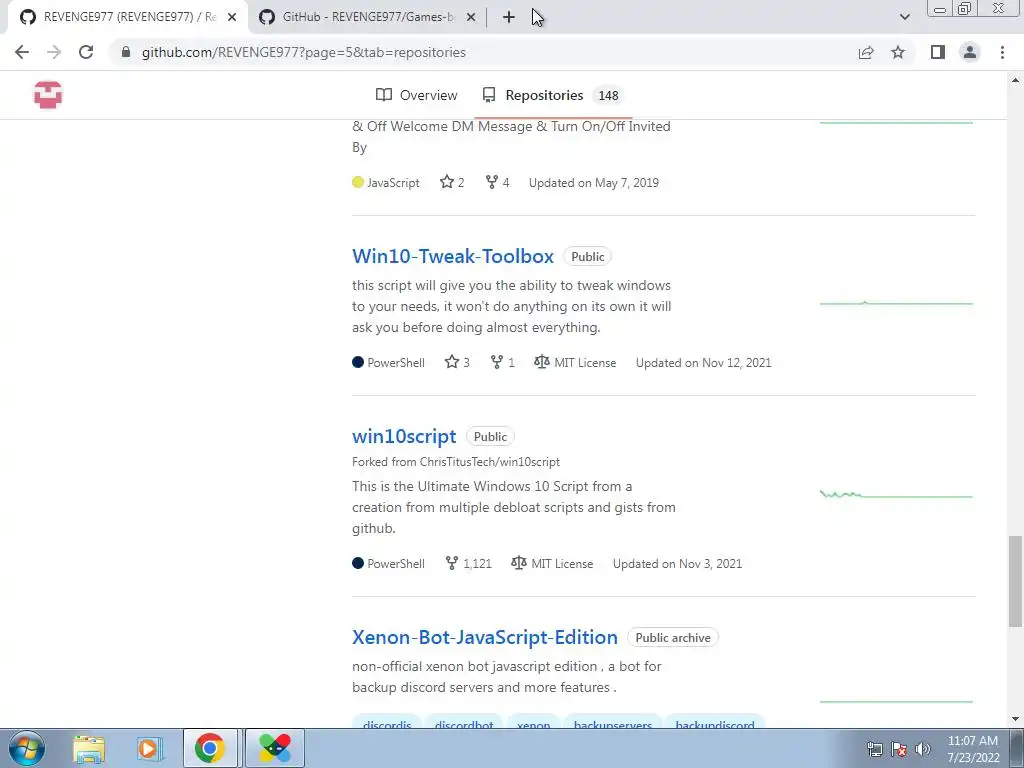Reload the page with the refresh icon
Viewport: 1024px width, 768px height.
tap(86, 52)
